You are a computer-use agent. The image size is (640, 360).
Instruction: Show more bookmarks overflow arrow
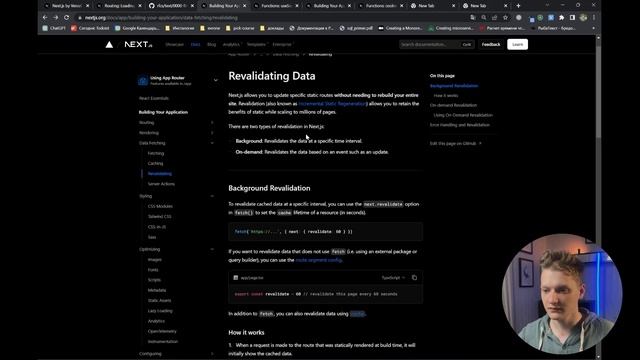[x=593, y=28]
